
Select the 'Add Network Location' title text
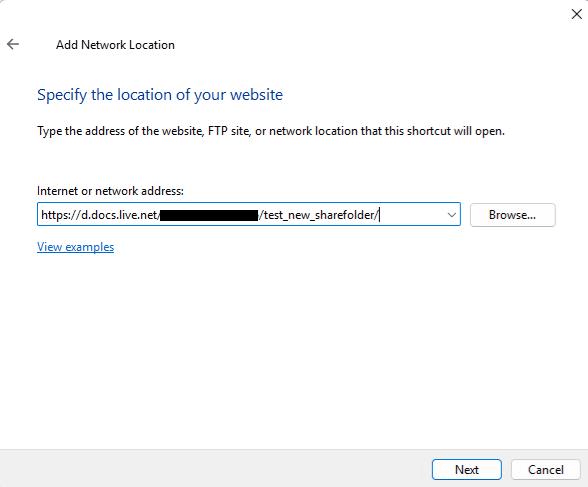pos(115,45)
